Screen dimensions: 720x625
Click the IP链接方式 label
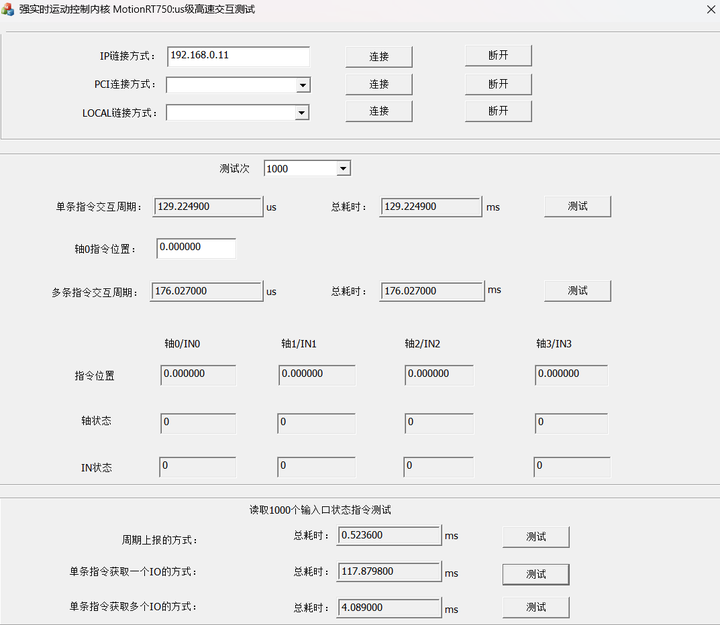coord(128,56)
